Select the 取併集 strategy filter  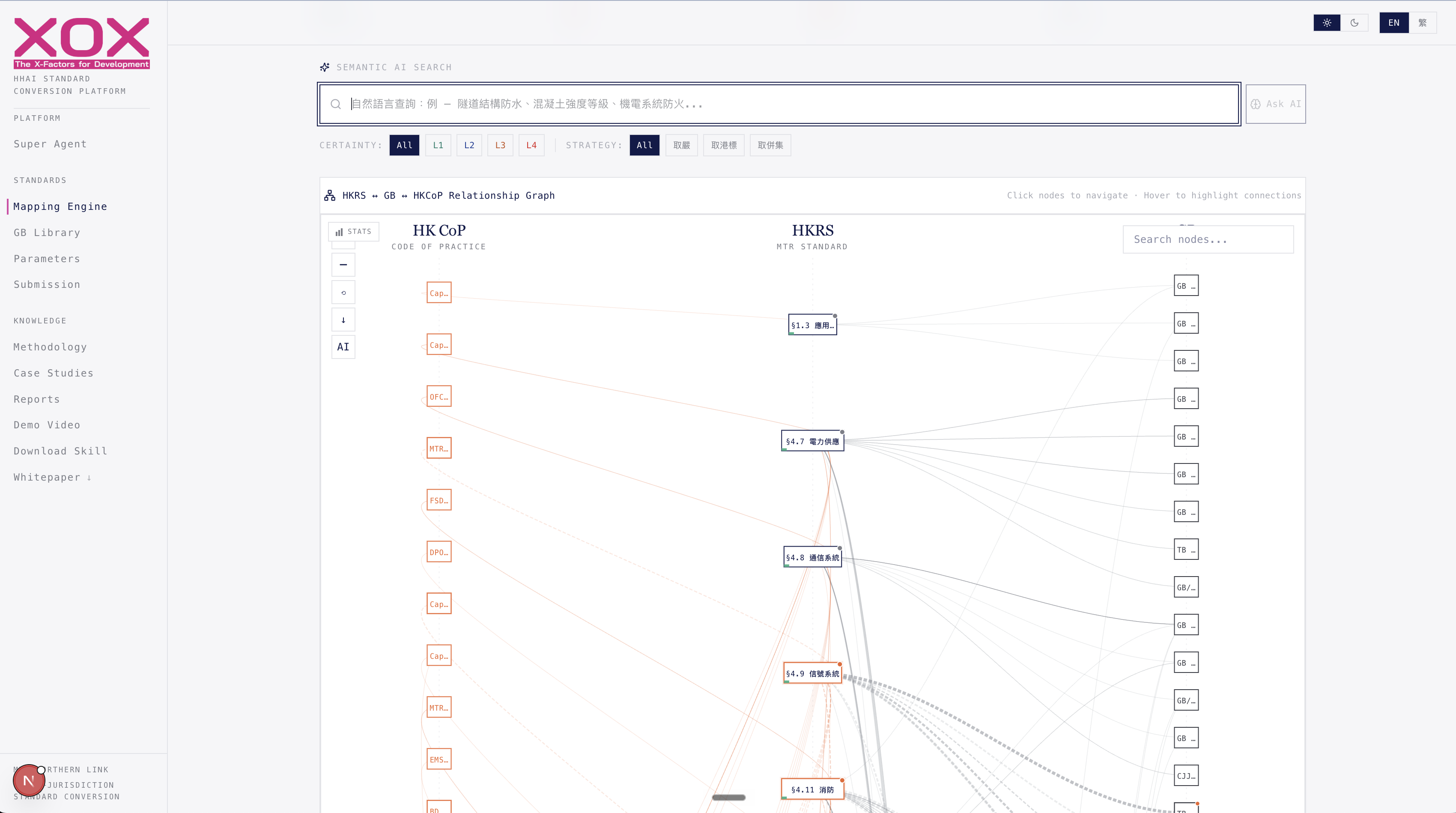(x=770, y=145)
